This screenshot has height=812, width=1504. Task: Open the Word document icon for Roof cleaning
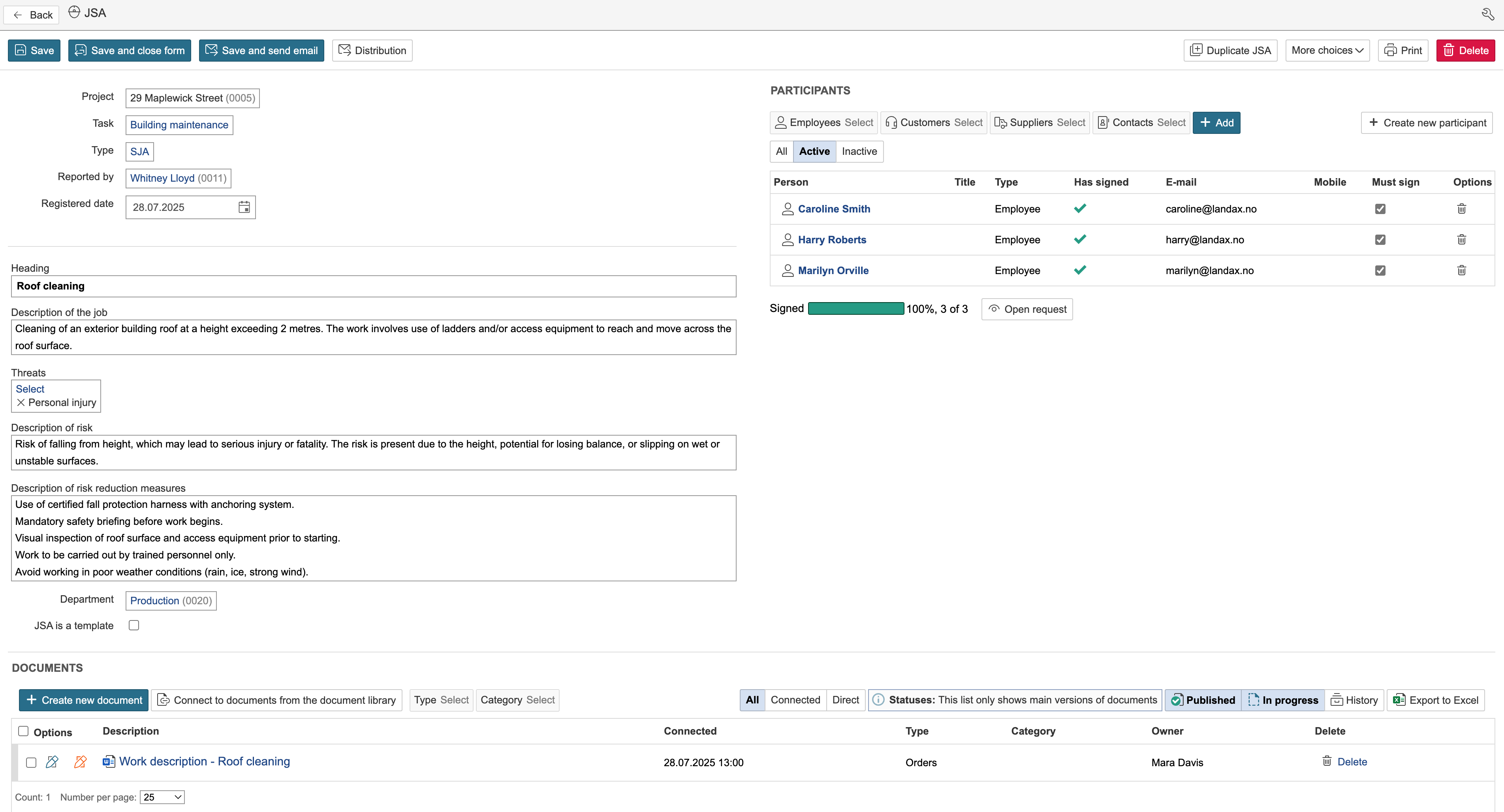[x=109, y=762]
